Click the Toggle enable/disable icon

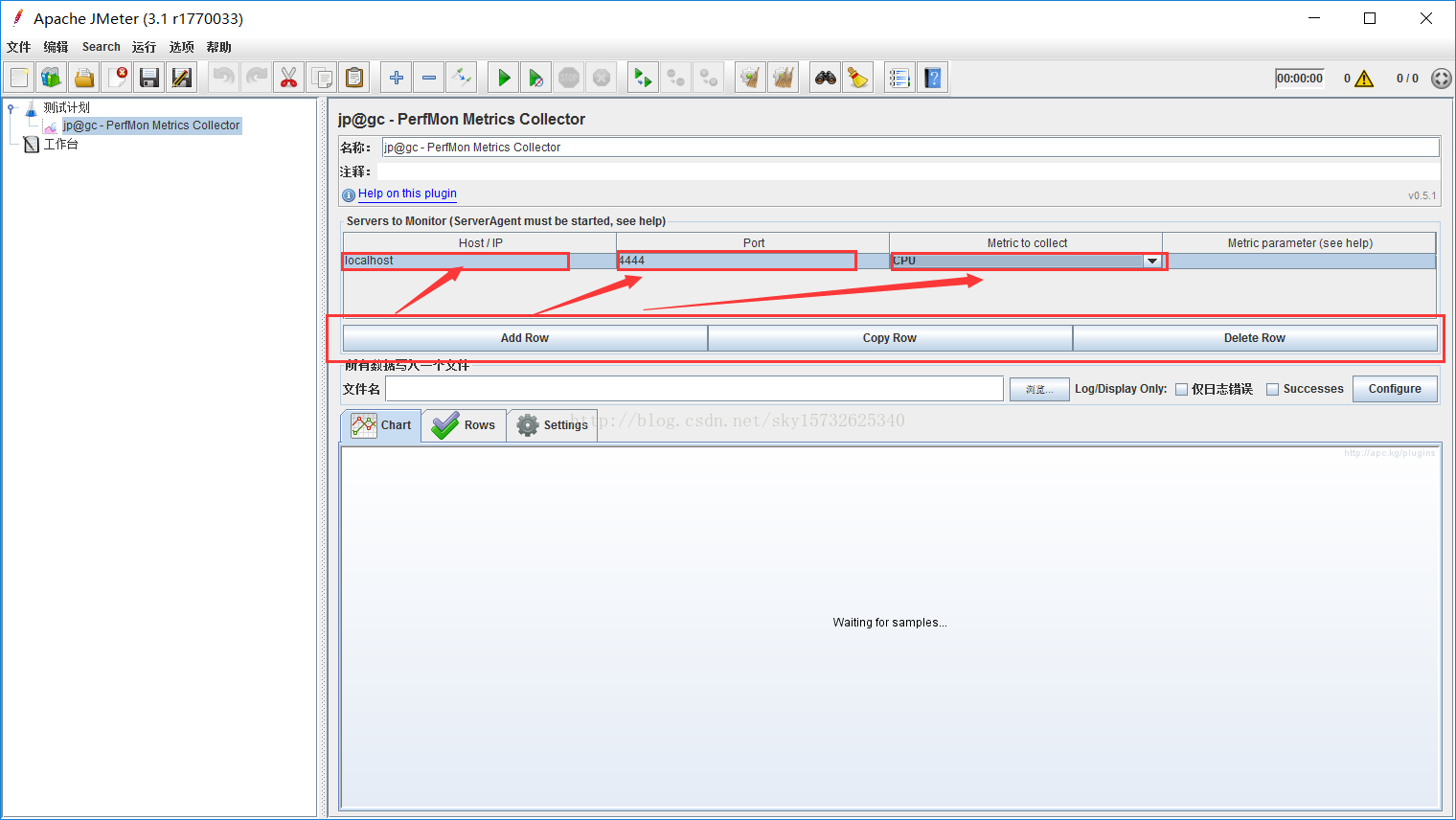(462, 78)
